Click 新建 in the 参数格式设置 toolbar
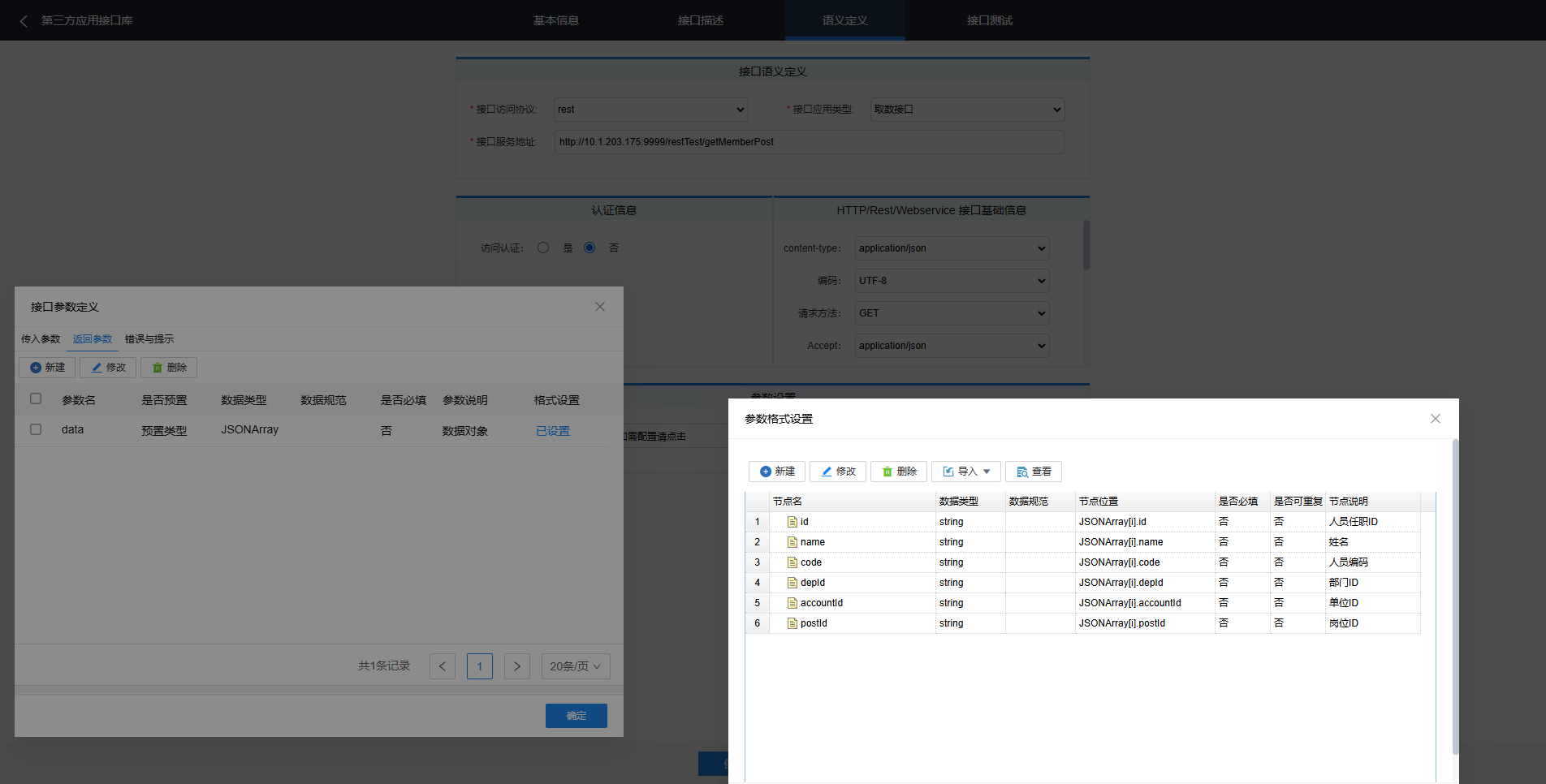Viewport: 1546px width, 784px height. tap(777, 472)
